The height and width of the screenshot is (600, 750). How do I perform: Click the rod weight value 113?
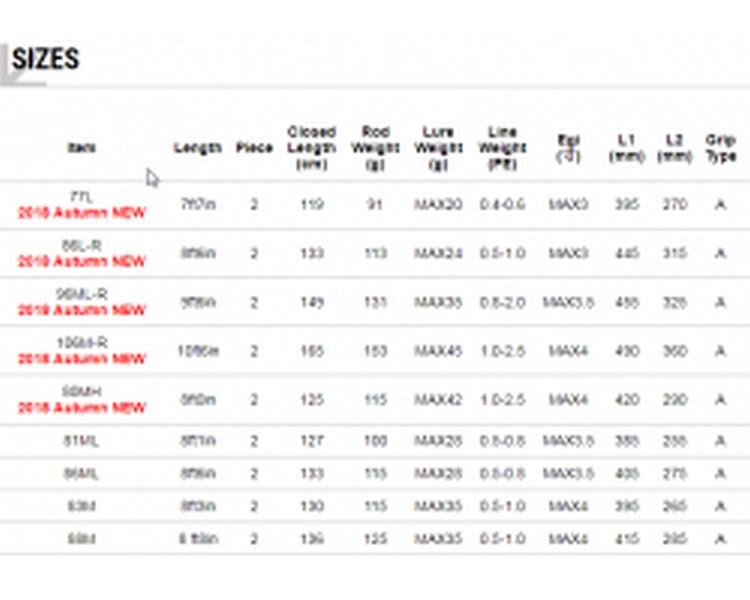pyautogui.click(x=375, y=253)
